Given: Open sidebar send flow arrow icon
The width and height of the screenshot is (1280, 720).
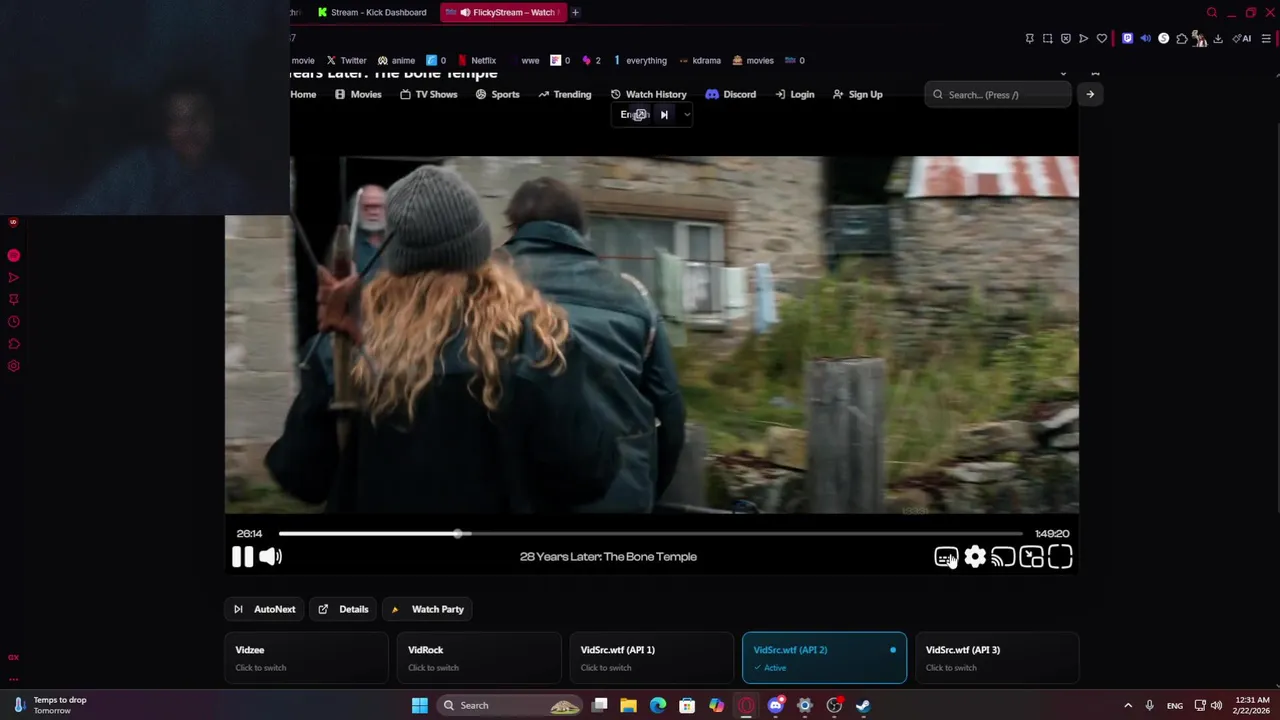Looking at the screenshot, I should [14, 278].
